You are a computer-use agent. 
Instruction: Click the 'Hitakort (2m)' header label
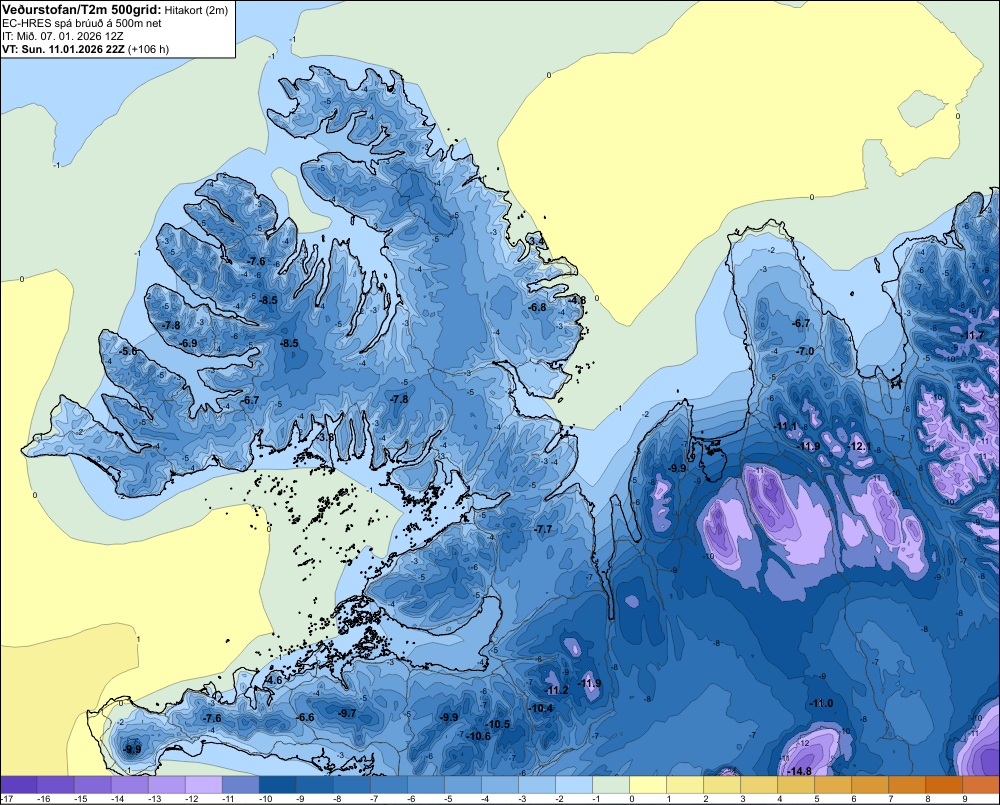coord(196,10)
